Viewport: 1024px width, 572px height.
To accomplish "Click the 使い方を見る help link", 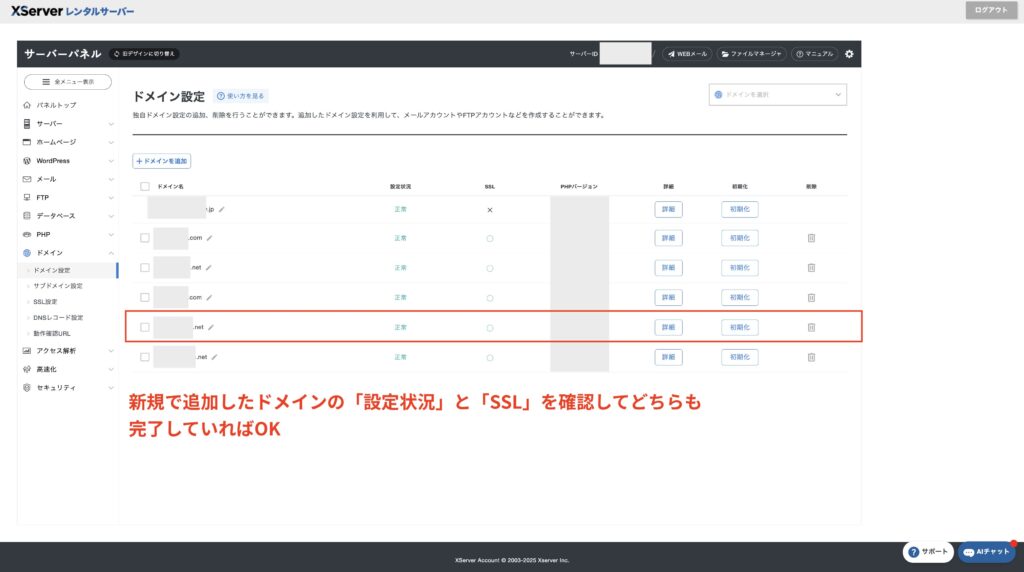I will coord(241,96).
